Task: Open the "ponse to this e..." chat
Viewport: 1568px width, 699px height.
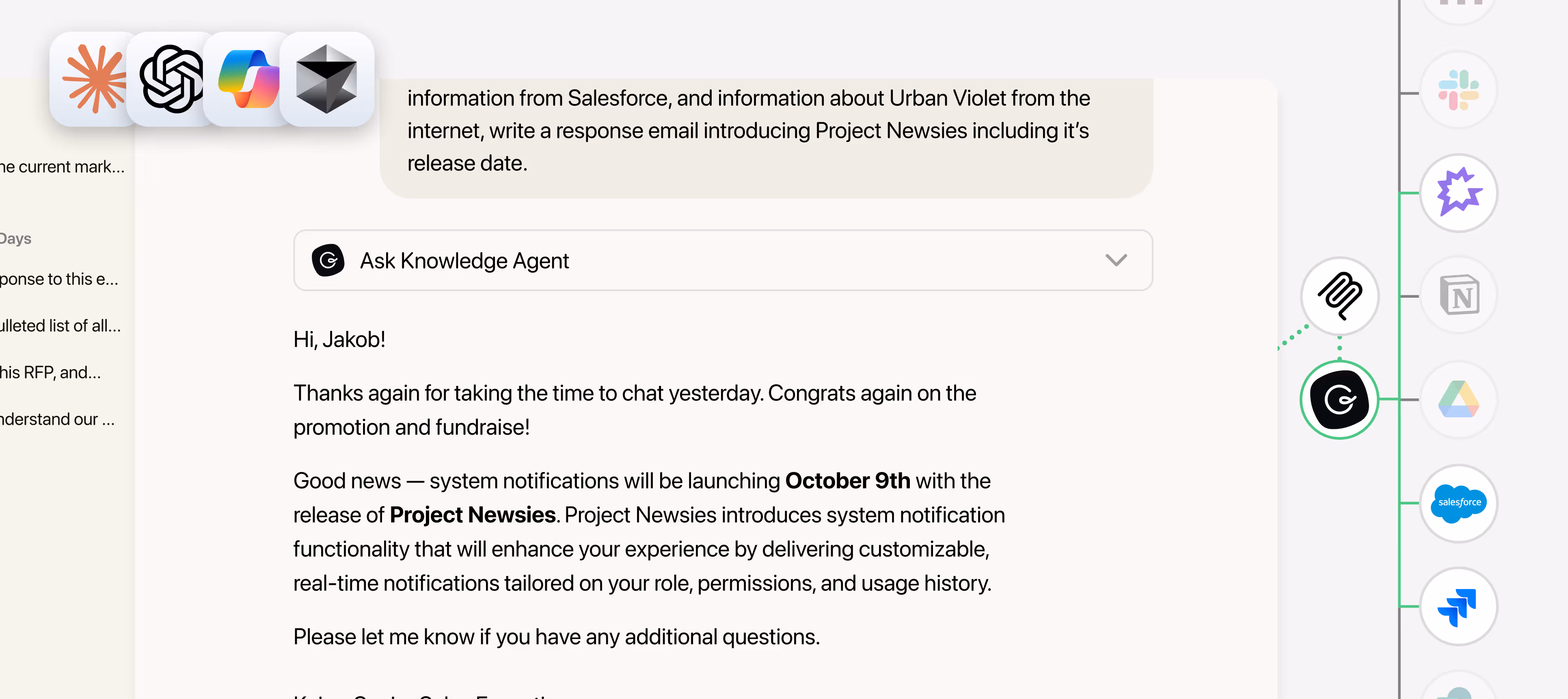Action: point(59,279)
